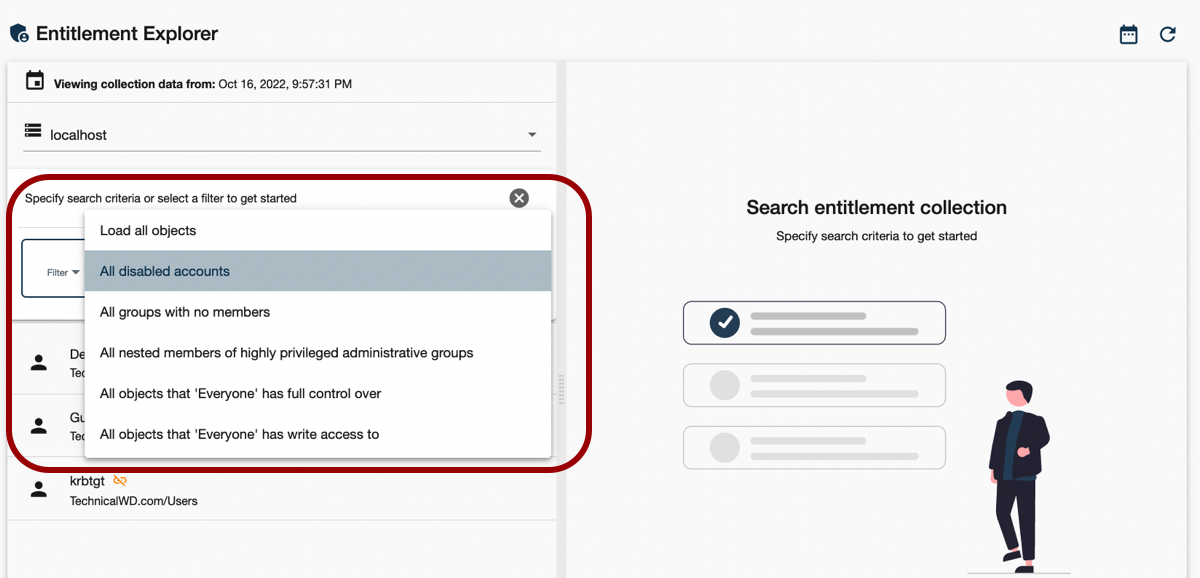This screenshot has width=1200, height=578.
Task: Click the person icon of the 'De' user row
Action: tap(39, 363)
